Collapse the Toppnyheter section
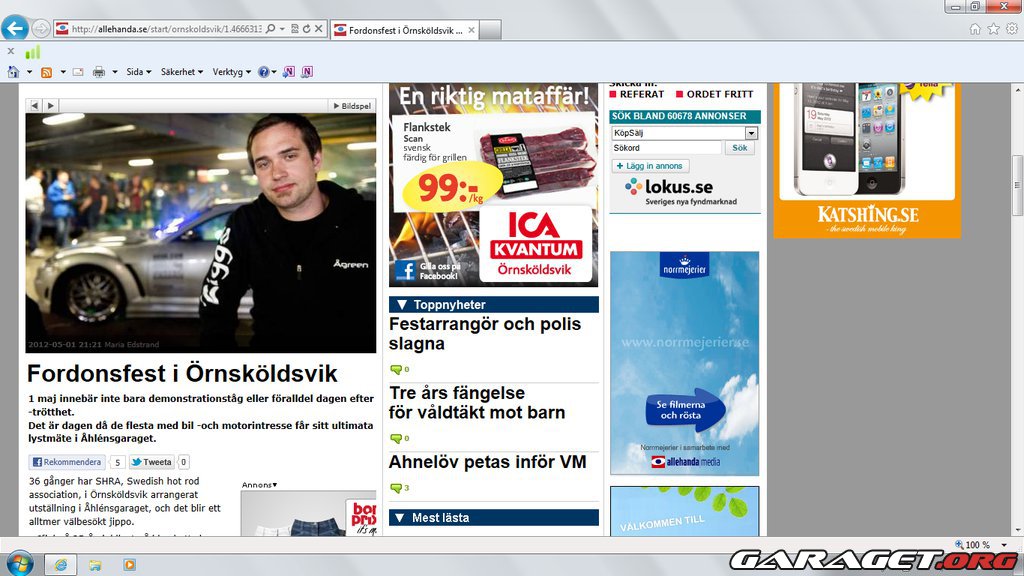The height and width of the screenshot is (576, 1024). click(x=402, y=304)
